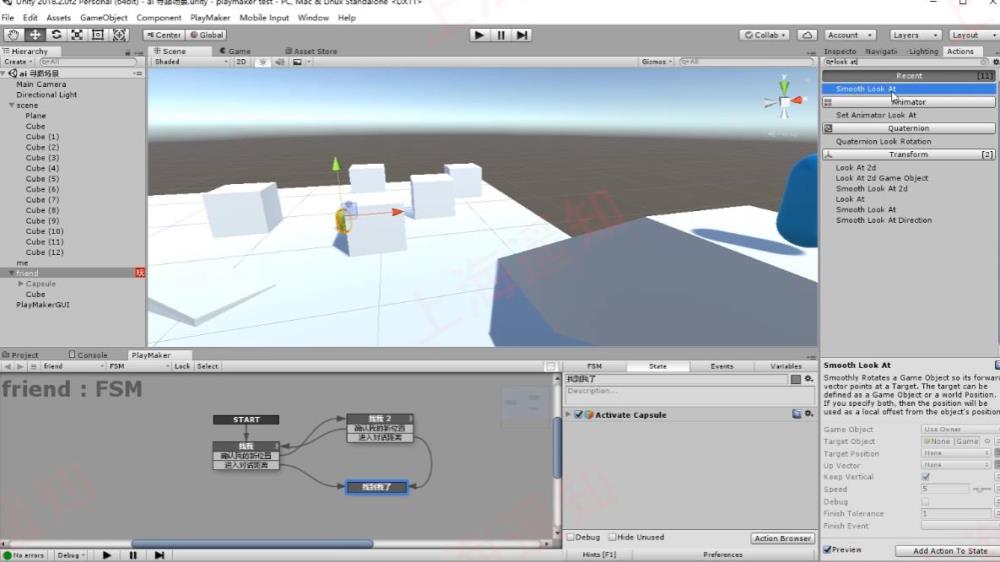Step one frame with top Step button
The height and width of the screenshot is (562, 1000).
[522, 35]
